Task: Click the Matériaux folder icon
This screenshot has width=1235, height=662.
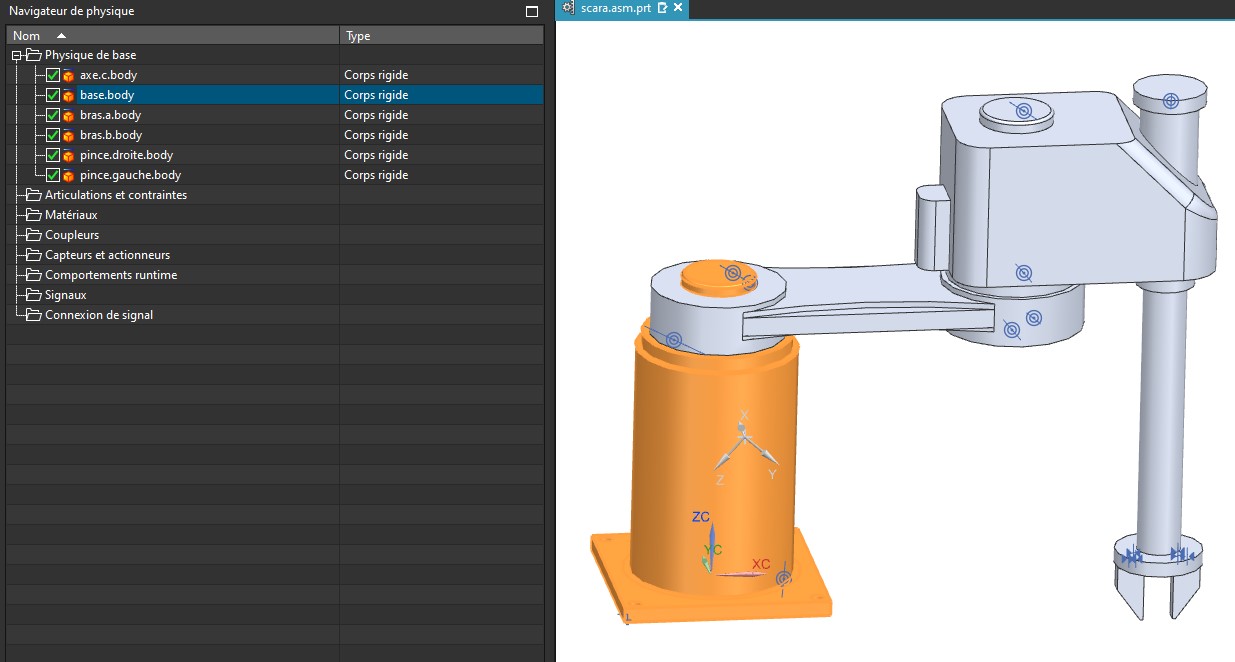Action: pos(33,215)
